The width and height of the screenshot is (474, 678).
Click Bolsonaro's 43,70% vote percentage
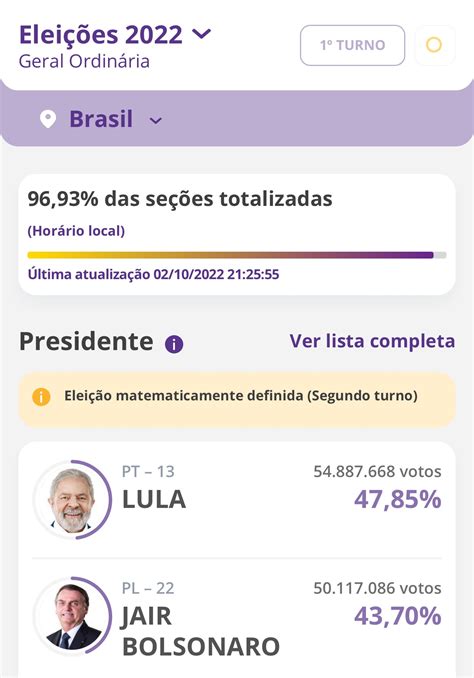pyautogui.click(x=397, y=616)
